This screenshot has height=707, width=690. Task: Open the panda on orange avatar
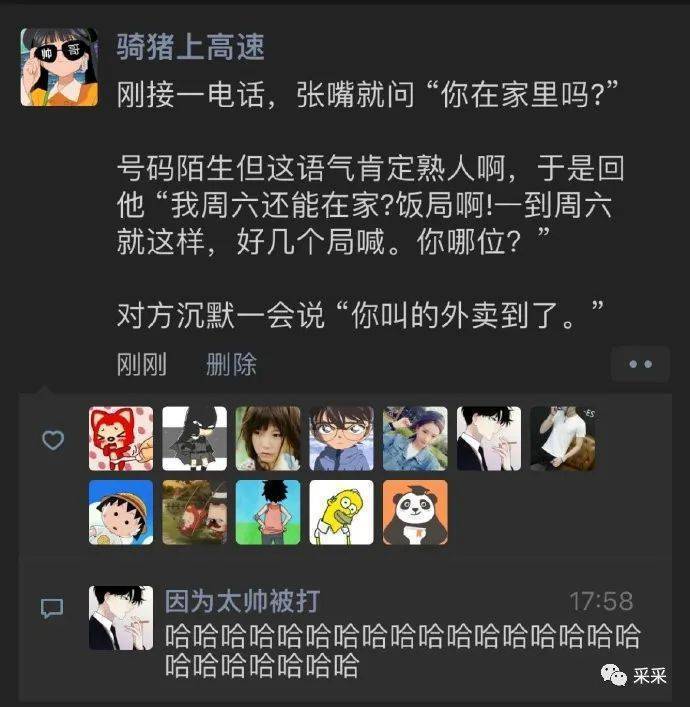415,512
